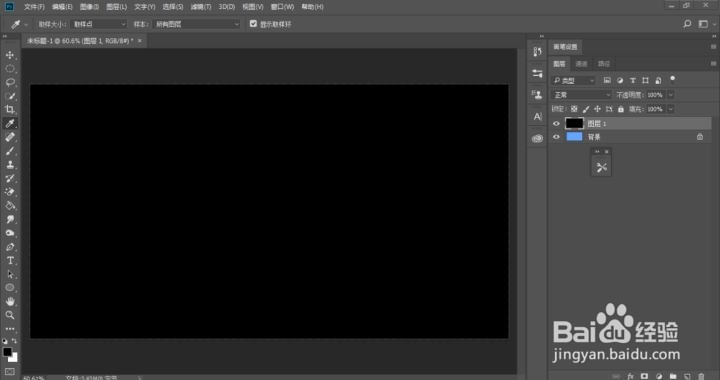Select the Healing Brush tool
The image size is (720, 380).
[x=10, y=137]
